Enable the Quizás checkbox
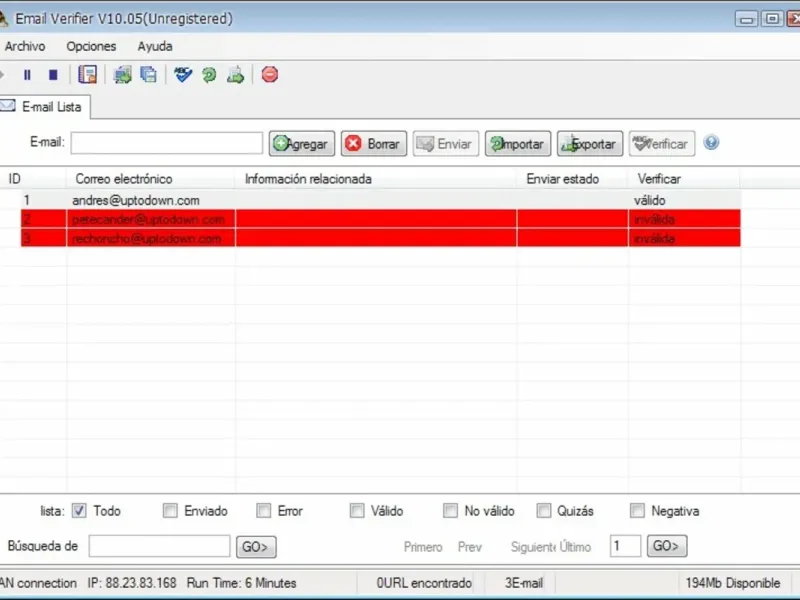 point(544,510)
